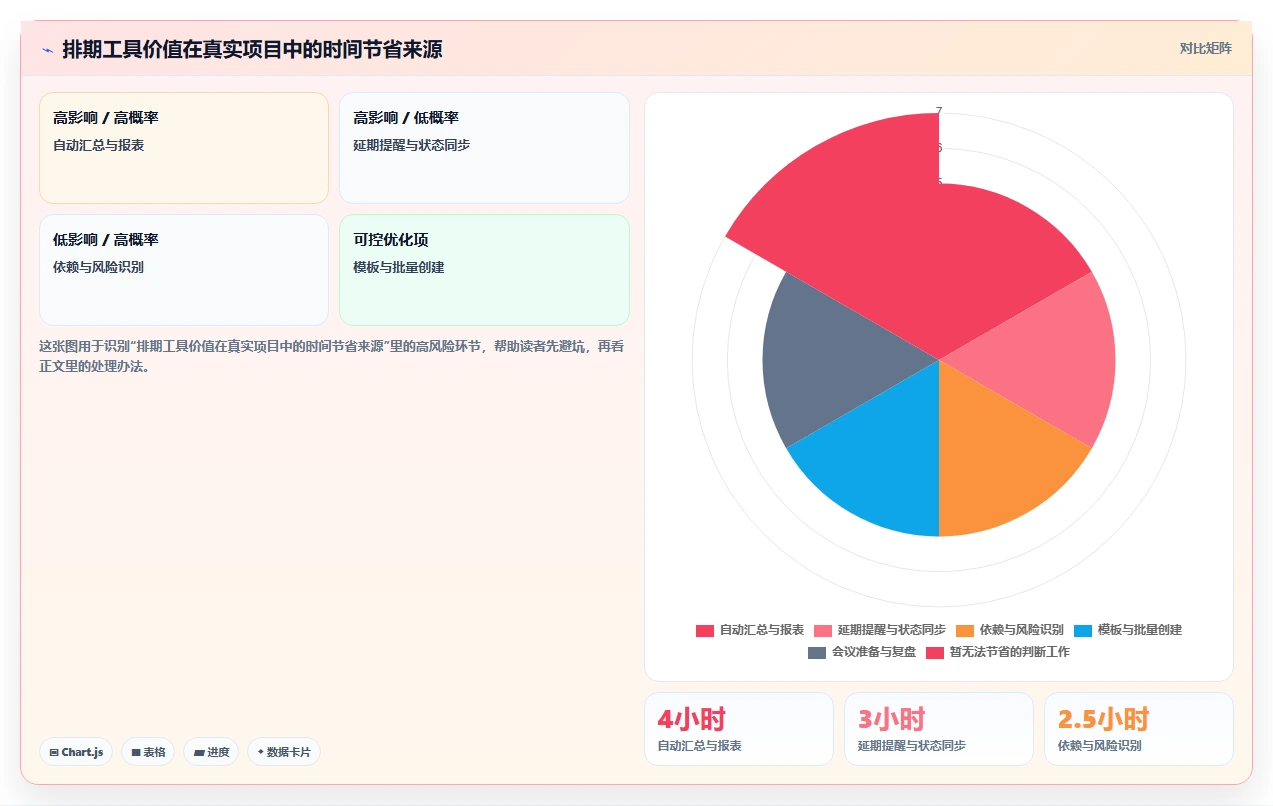This screenshot has width=1273, height=806.
Task: Toggle 模板与批量创建 legend swatch
Action: (1083, 630)
